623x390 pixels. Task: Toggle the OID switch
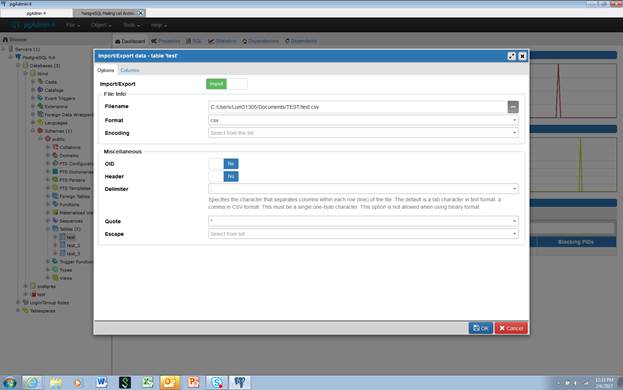coord(223,164)
